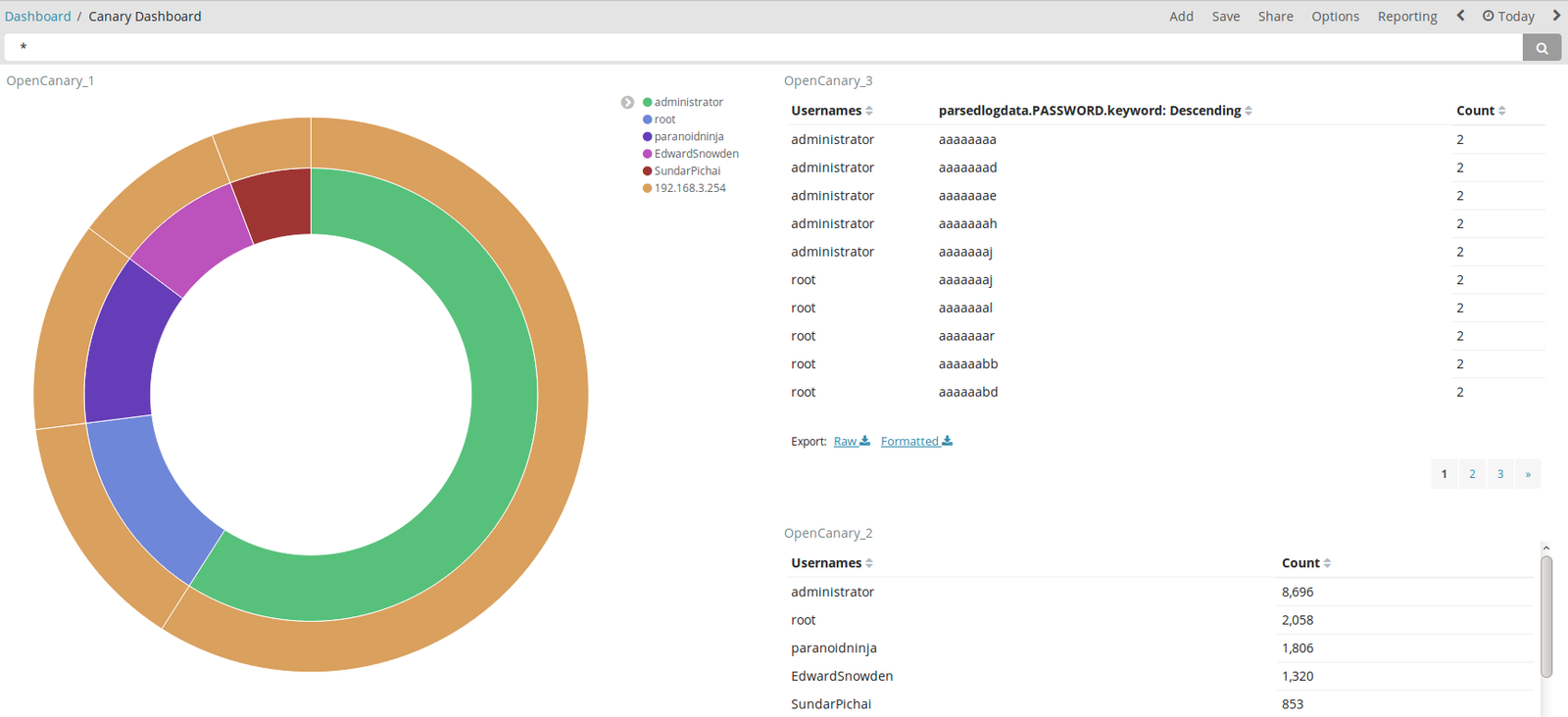Click pagination page 1
This screenshot has height=717, width=1568.
point(1444,474)
